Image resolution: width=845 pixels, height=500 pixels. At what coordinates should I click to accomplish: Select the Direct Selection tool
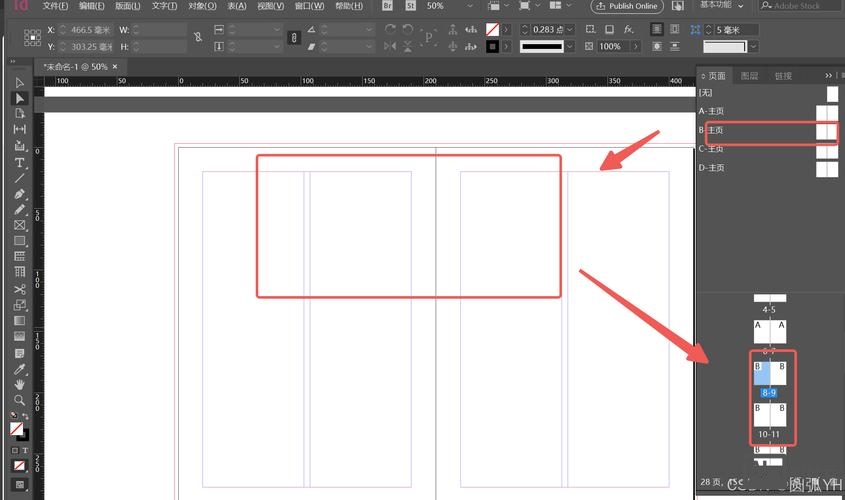(19, 98)
